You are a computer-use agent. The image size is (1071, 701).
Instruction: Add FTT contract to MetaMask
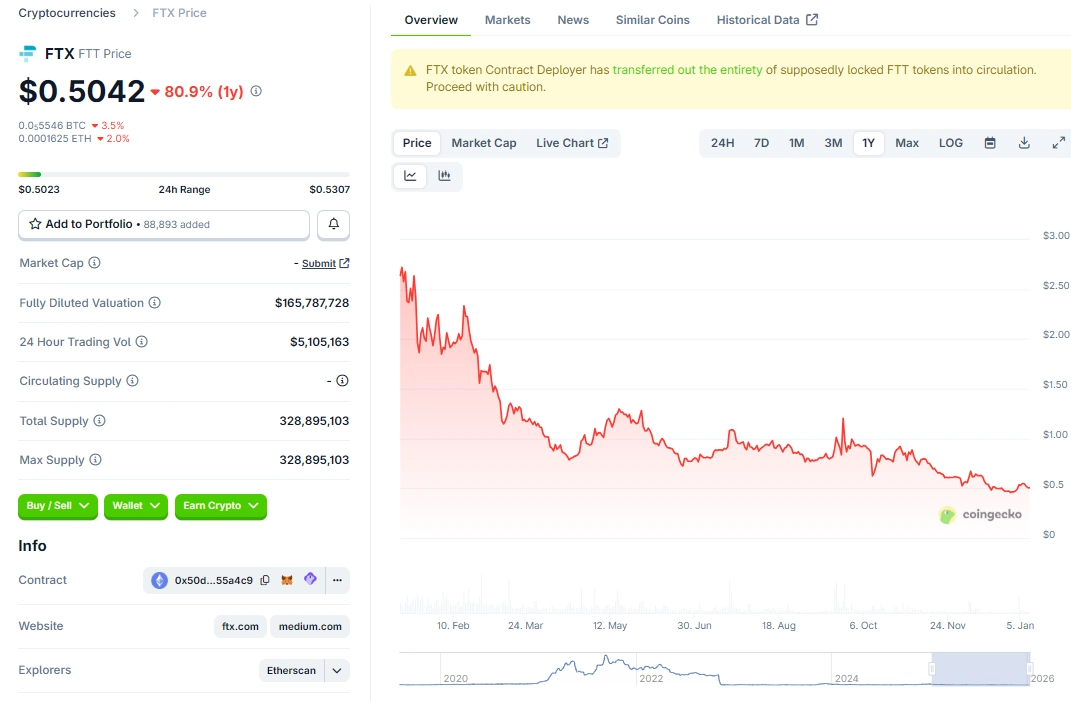coord(286,580)
